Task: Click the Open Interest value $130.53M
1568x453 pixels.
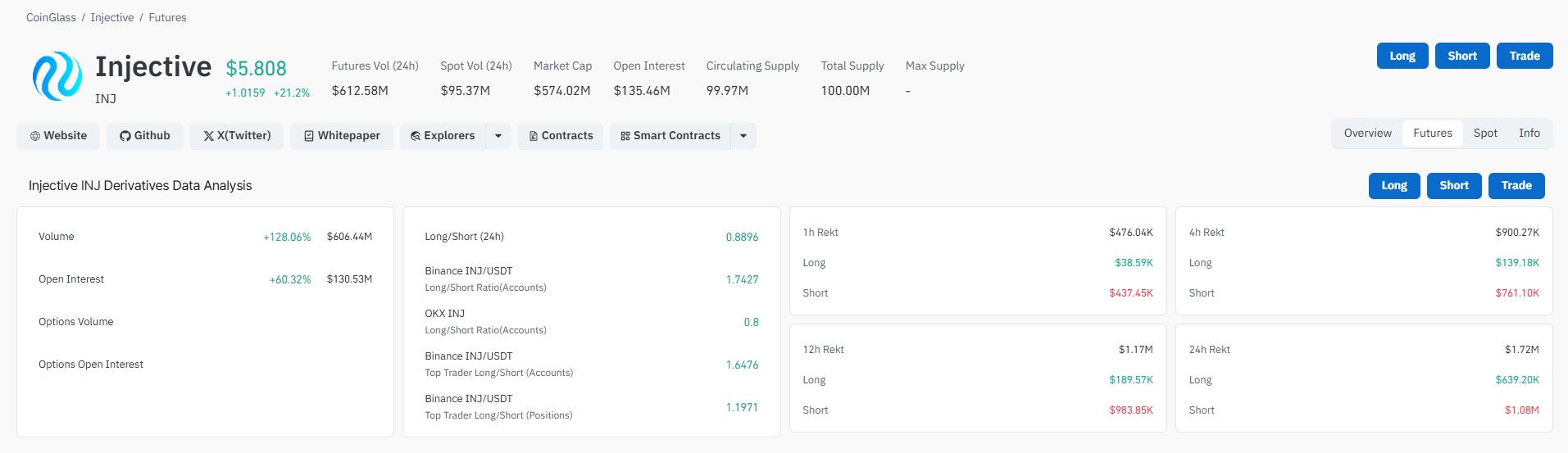Action: coord(349,279)
